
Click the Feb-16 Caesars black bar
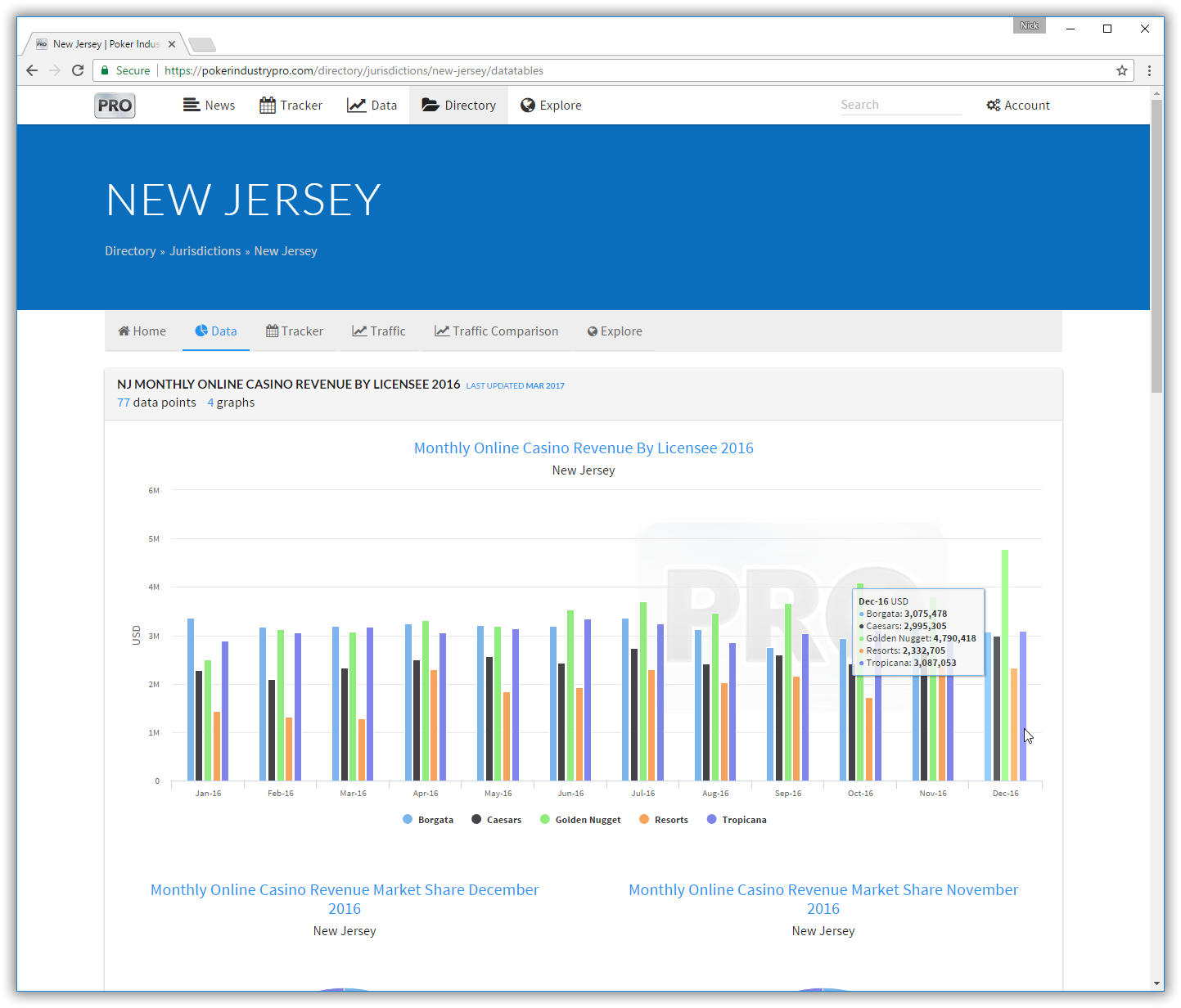pyautogui.click(x=272, y=731)
